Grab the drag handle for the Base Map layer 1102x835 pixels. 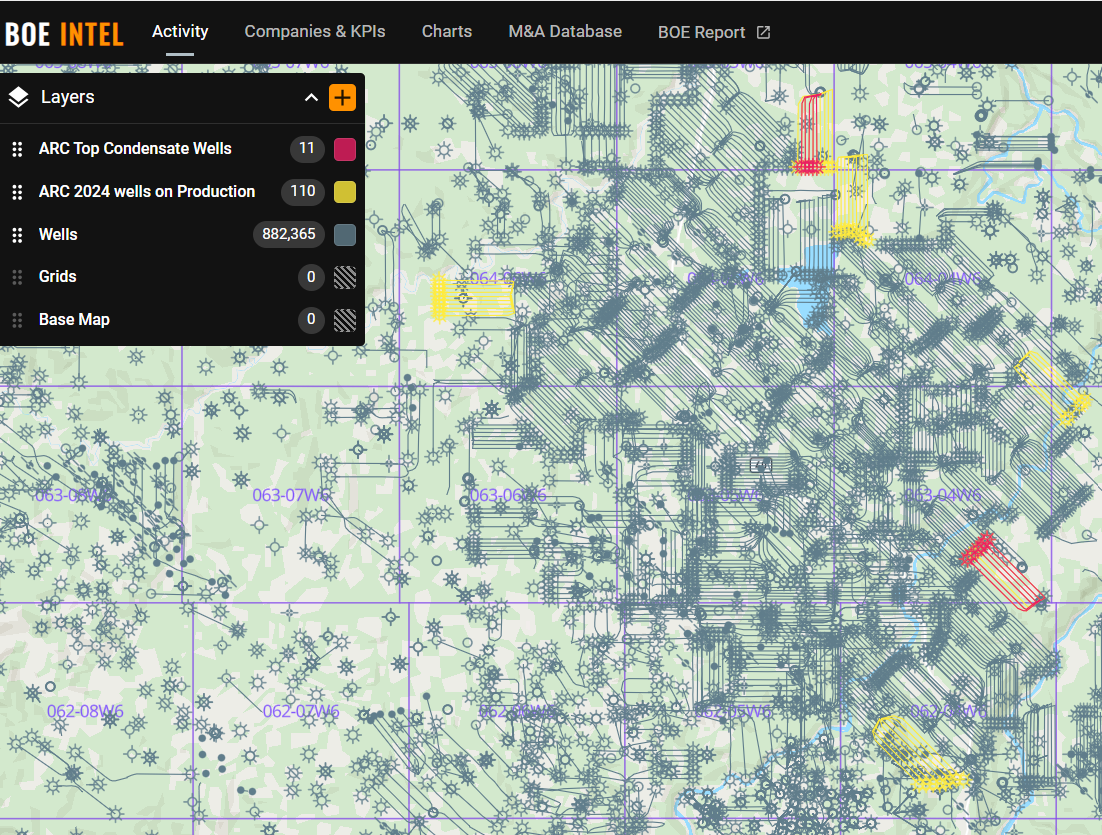pyautogui.click(x=18, y=320)
